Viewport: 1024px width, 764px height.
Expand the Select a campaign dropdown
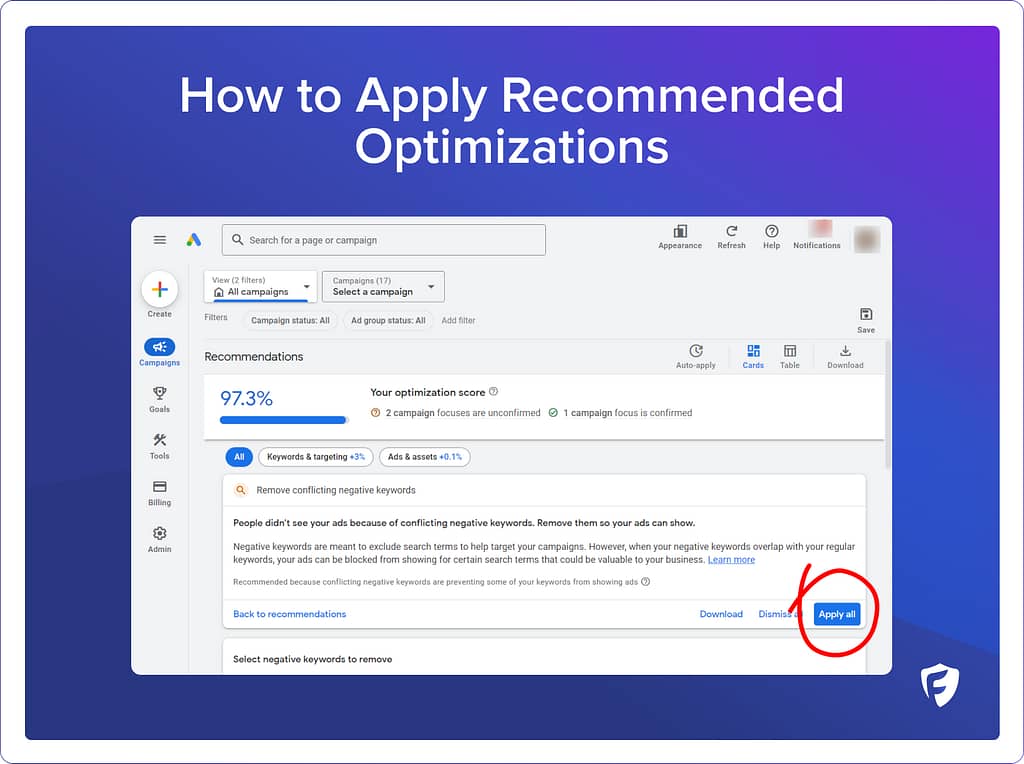click(x=383, y=287)
